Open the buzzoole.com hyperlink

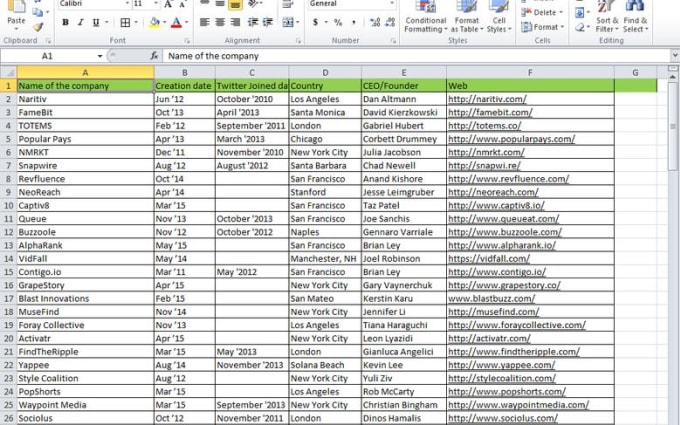point(505,232)
